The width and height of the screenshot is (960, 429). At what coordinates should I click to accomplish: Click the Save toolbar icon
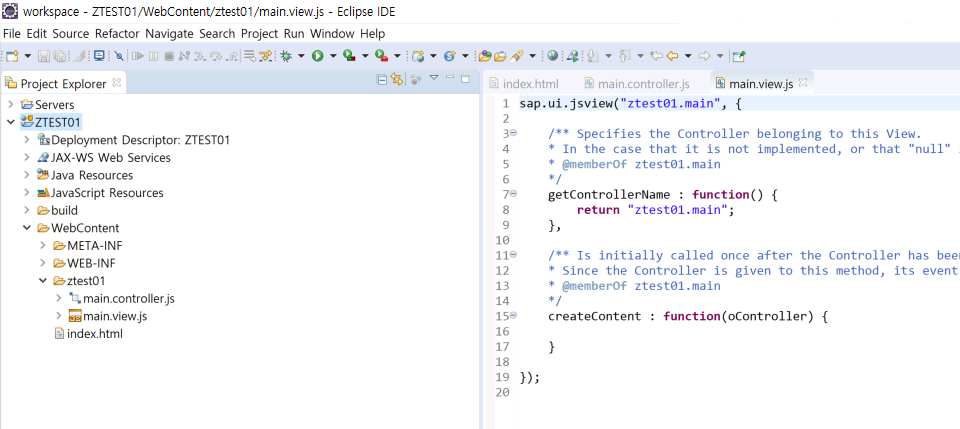tap(44, 56)
